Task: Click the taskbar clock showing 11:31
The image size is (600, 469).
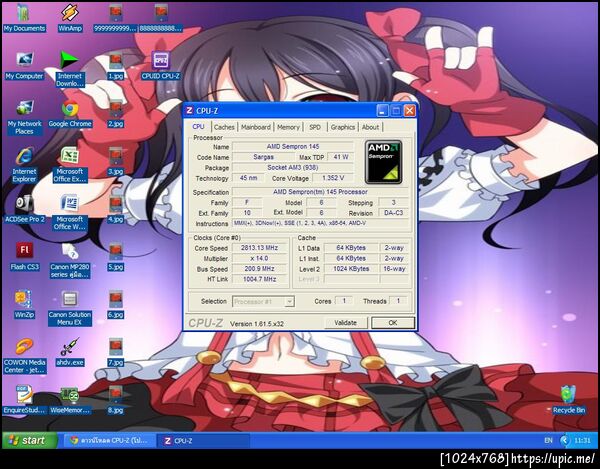Action: [x=582, y=441]
